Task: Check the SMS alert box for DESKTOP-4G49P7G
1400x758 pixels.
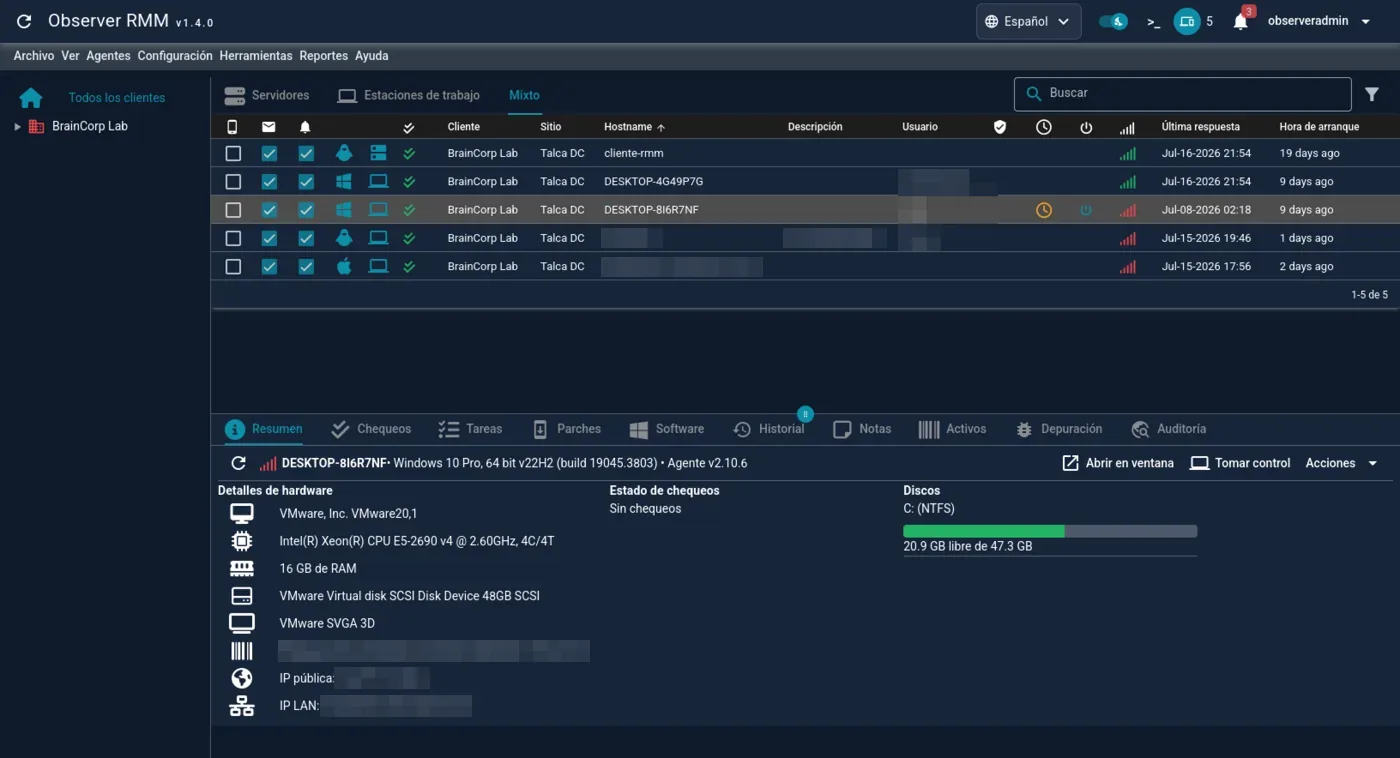Action: click(233, 181)
